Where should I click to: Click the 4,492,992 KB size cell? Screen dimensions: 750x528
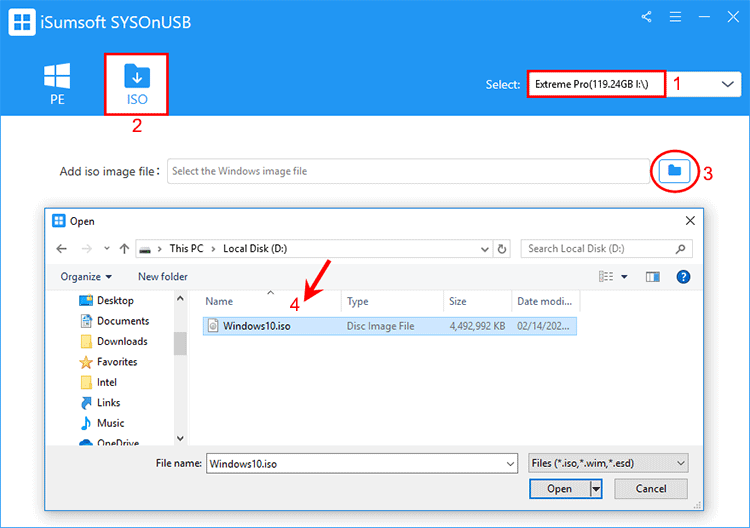click(477, 326)
